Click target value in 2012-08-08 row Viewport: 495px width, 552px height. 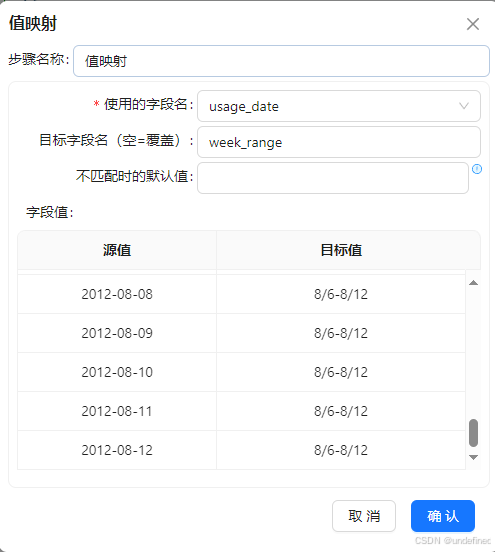tap(341, 294)
